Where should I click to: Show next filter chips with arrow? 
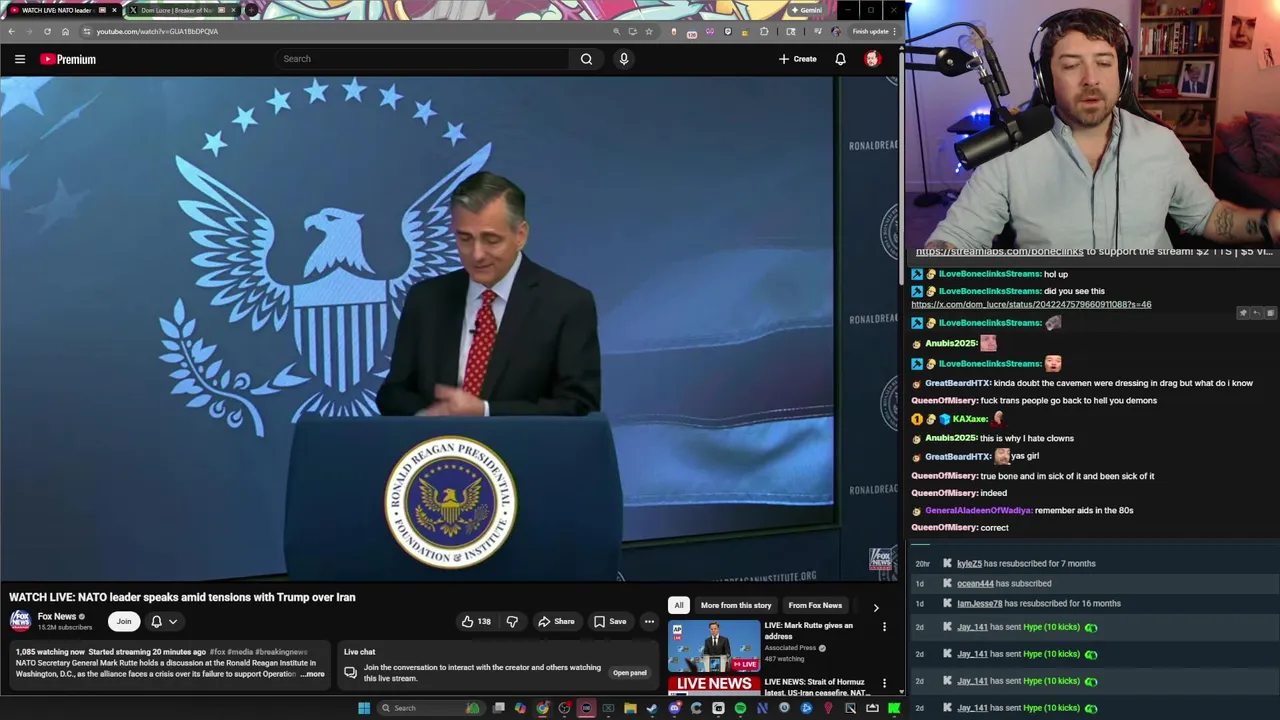(x=876, y=607)
